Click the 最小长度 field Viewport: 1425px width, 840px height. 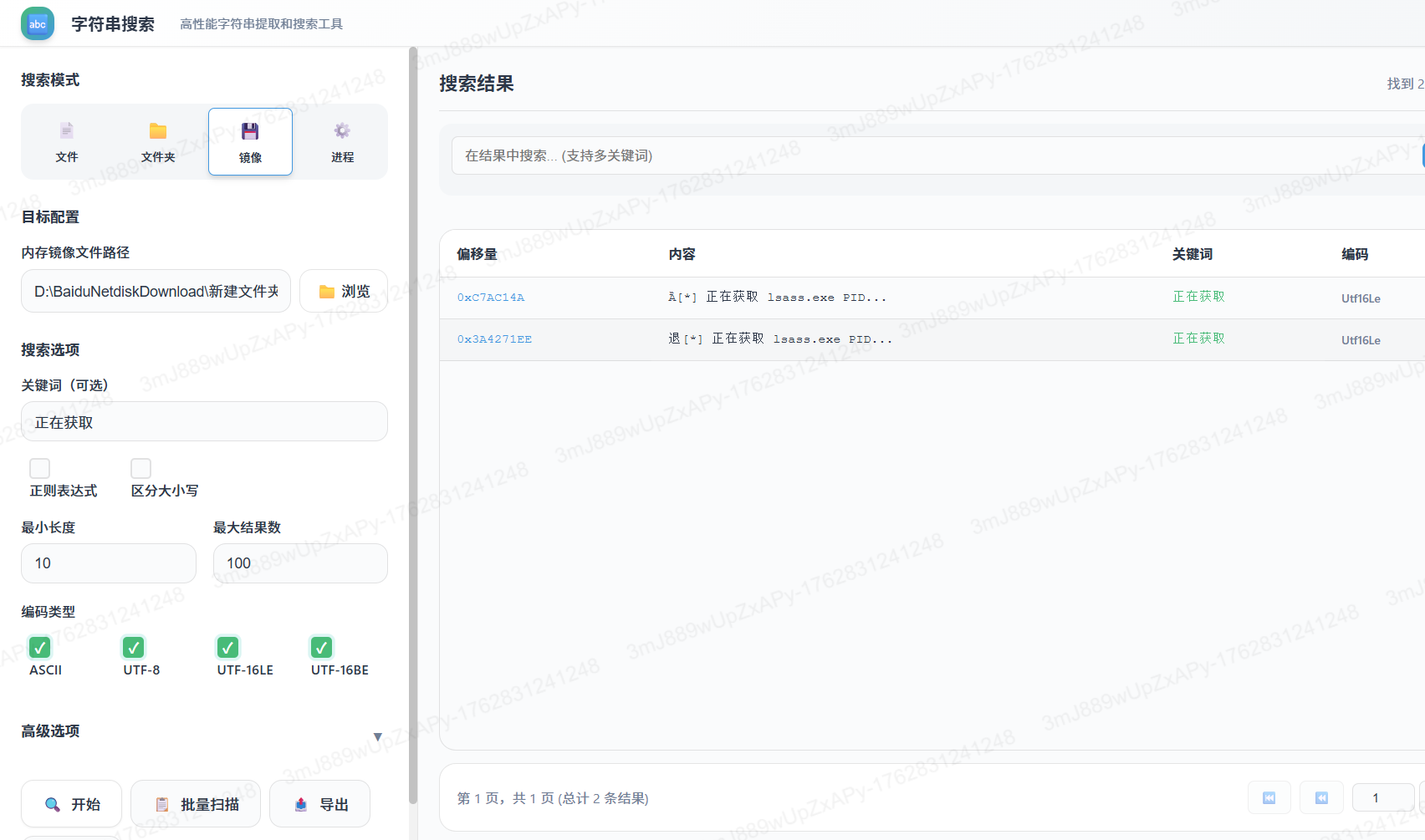point(109,563)
